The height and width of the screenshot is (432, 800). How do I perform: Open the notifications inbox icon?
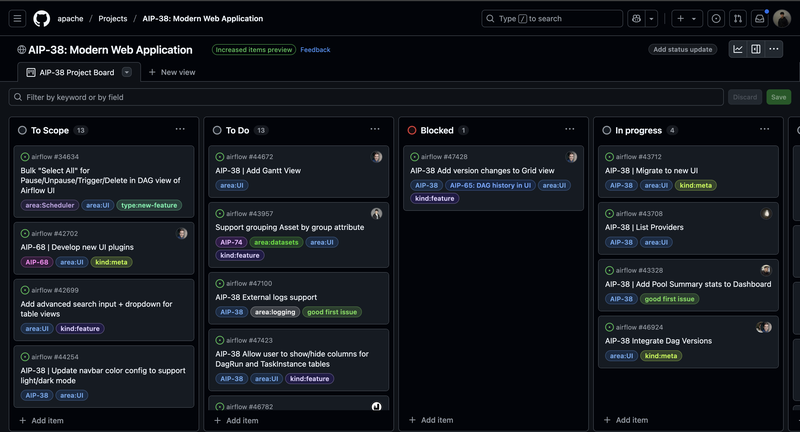tap(760, 19)
